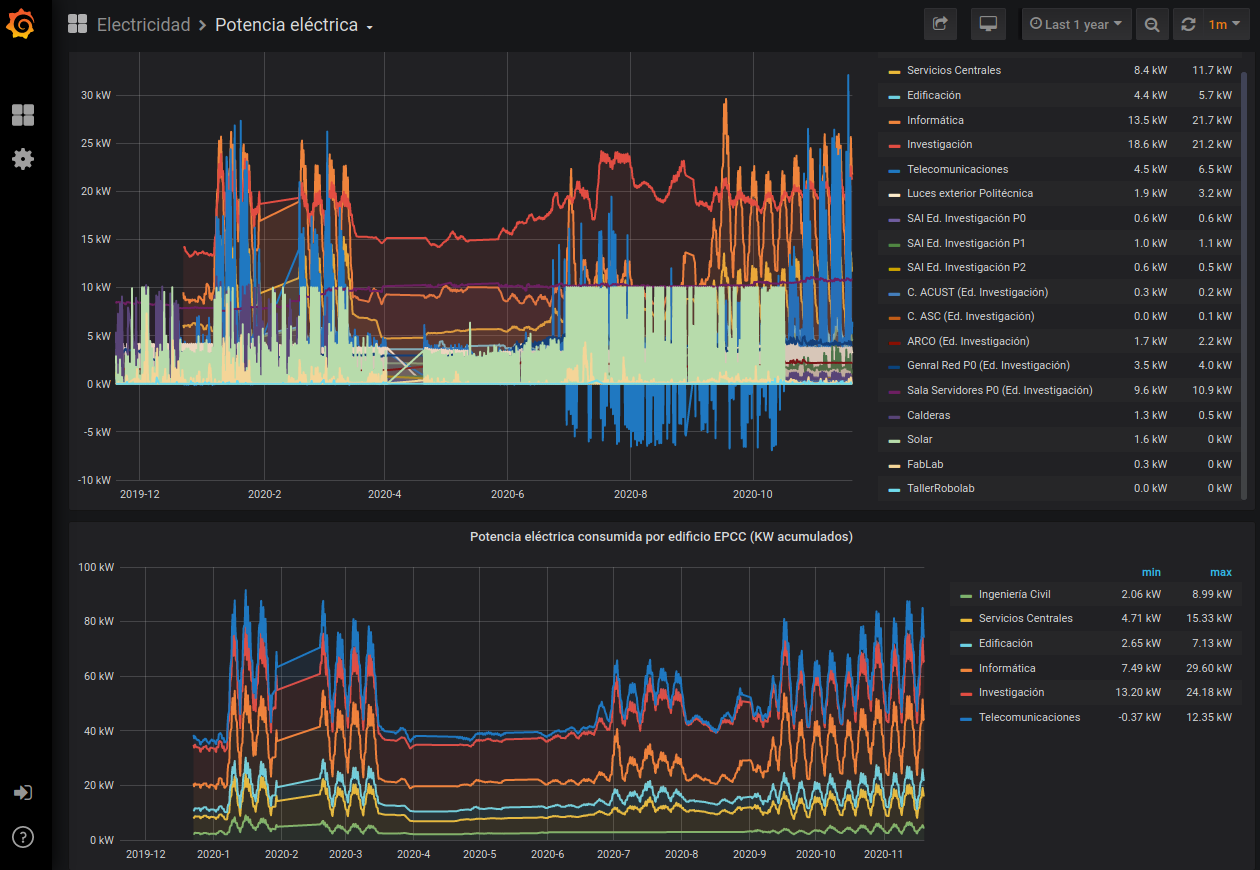Click the panel title Potencia eléctrica consumida
1260x870 pixels.
click(x=661, y=537)
